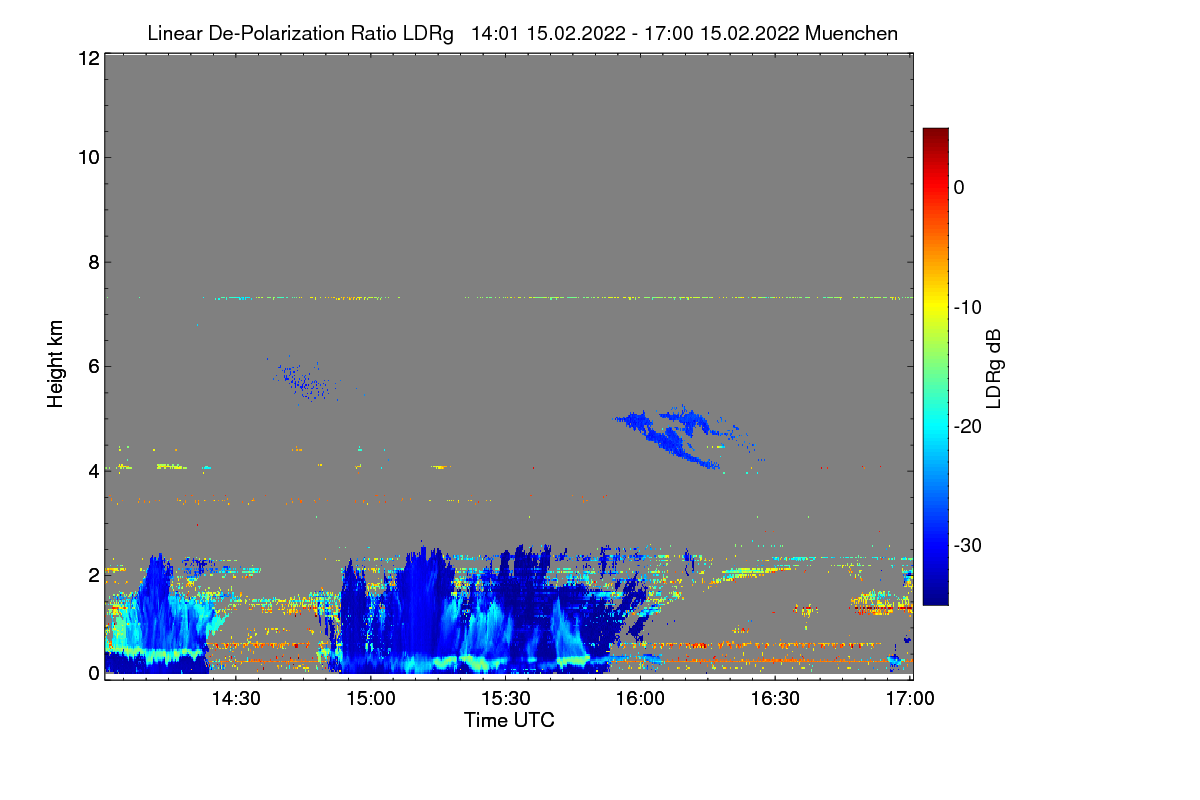Click the '17:00' time axis tick label
Image resolution: width=1200 pixels, height=800 pixels.
[x=911, y=697]
